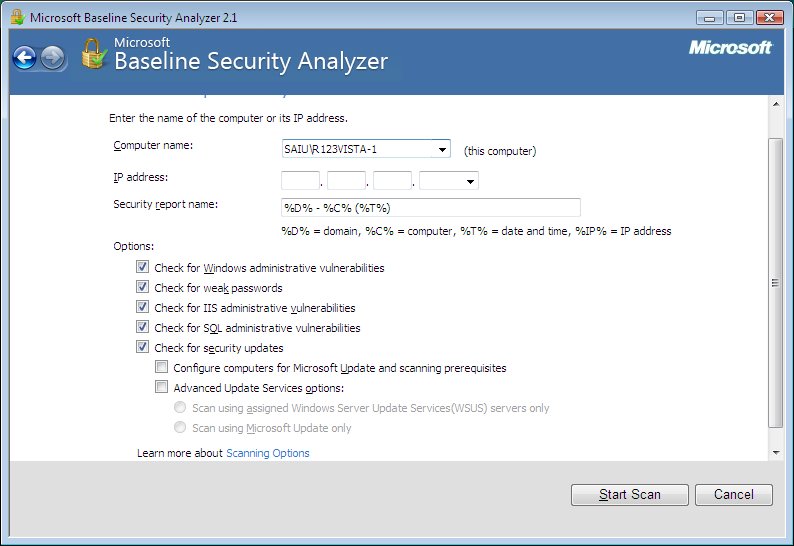This screenshot has width=794, height=546.
Task: Open the IP address last octet dropdown
Action: pos(470,181)
